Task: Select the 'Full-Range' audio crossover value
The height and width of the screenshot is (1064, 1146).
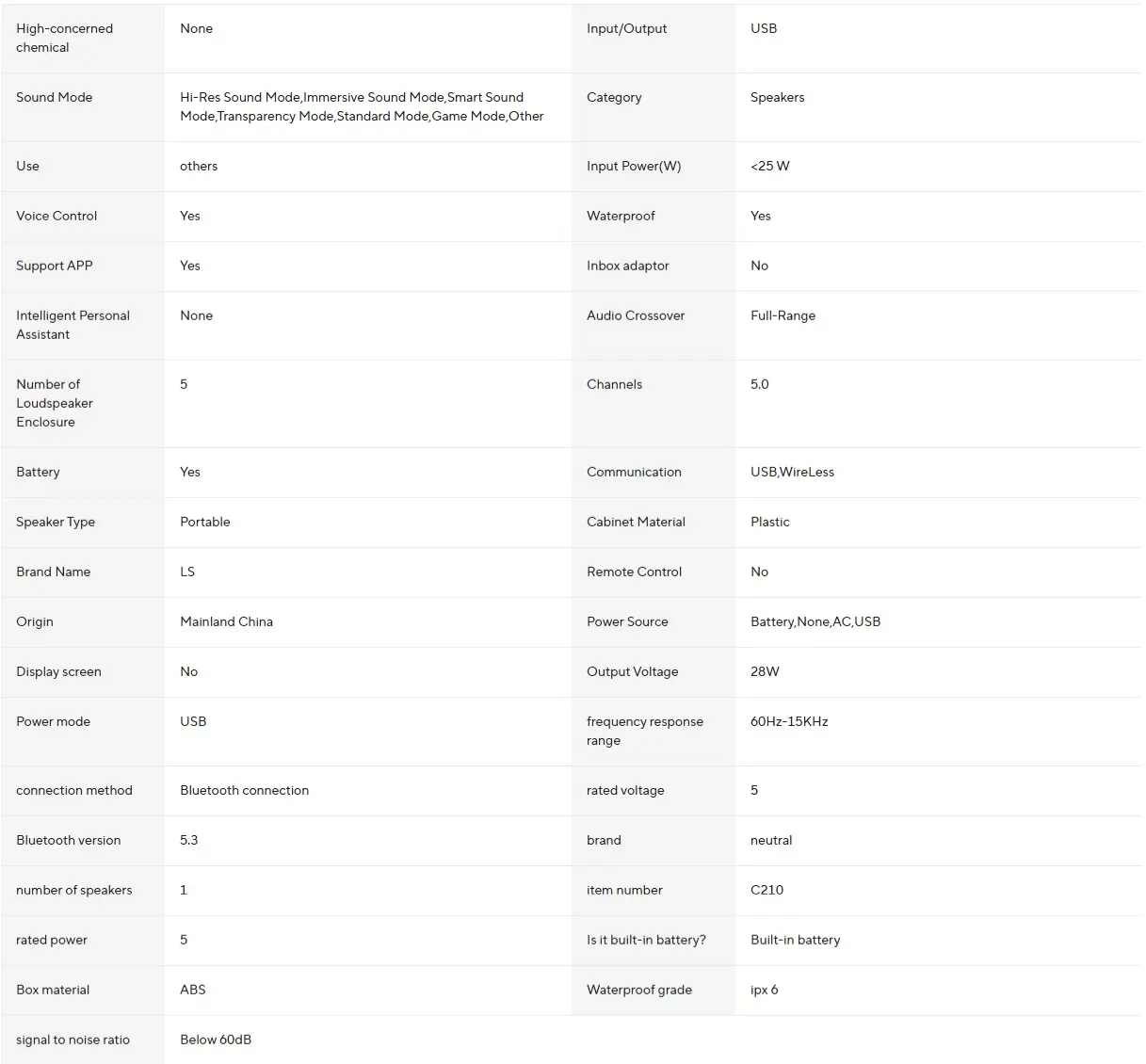Action: coord(783,315)
